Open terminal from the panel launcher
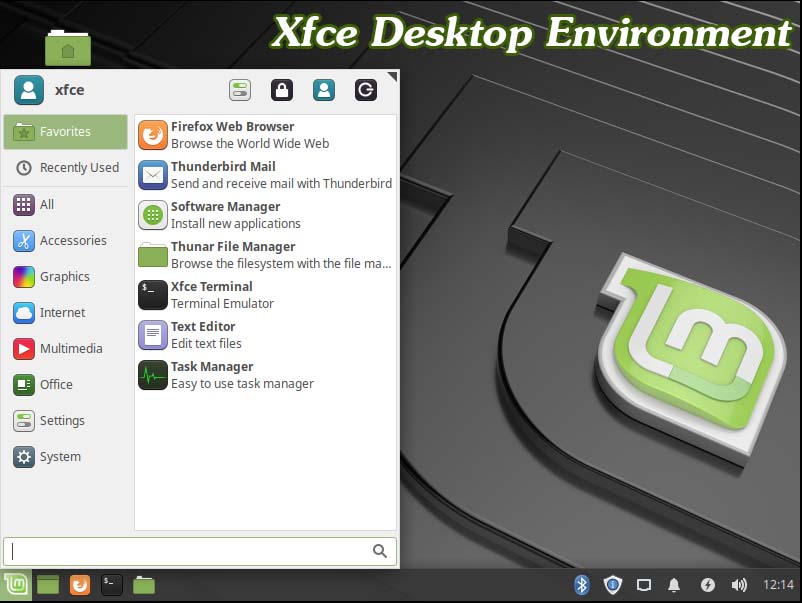 [x=112, y=585]
